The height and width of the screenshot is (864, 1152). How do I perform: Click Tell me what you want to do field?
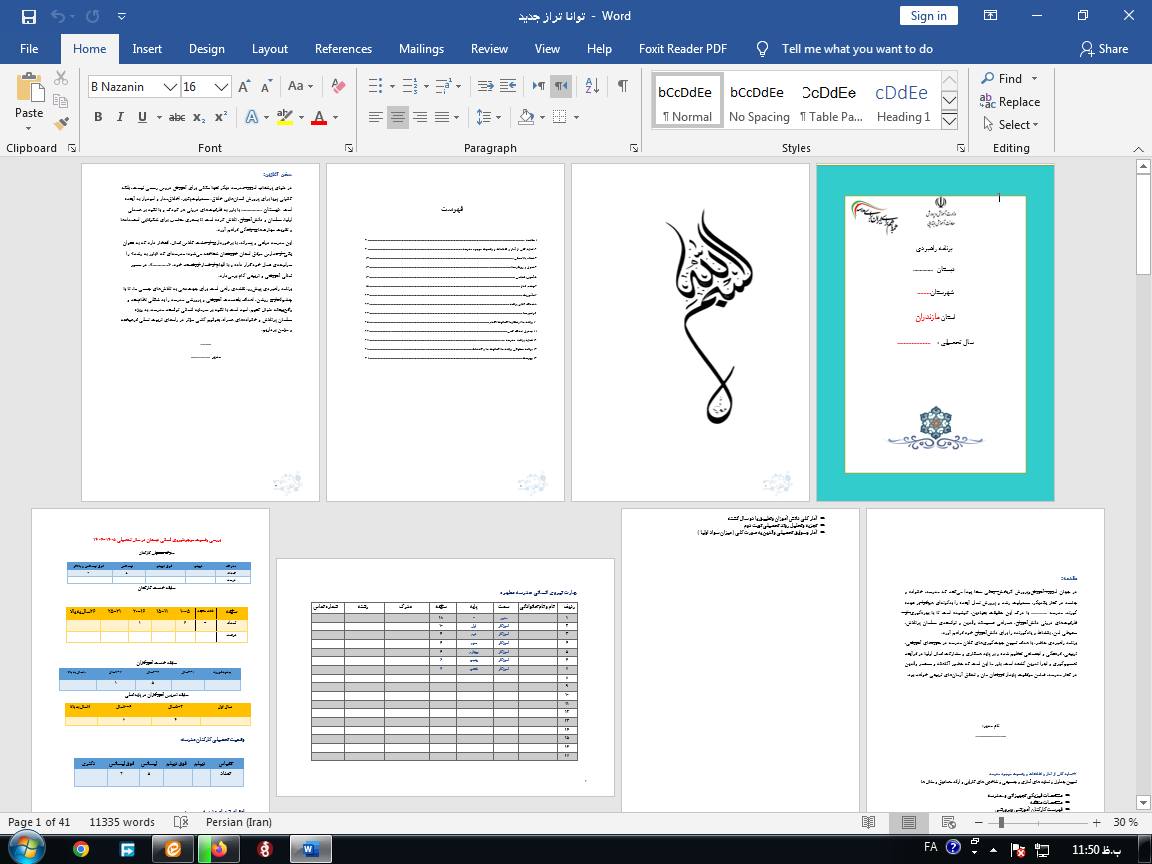click(x=857, y=48)
